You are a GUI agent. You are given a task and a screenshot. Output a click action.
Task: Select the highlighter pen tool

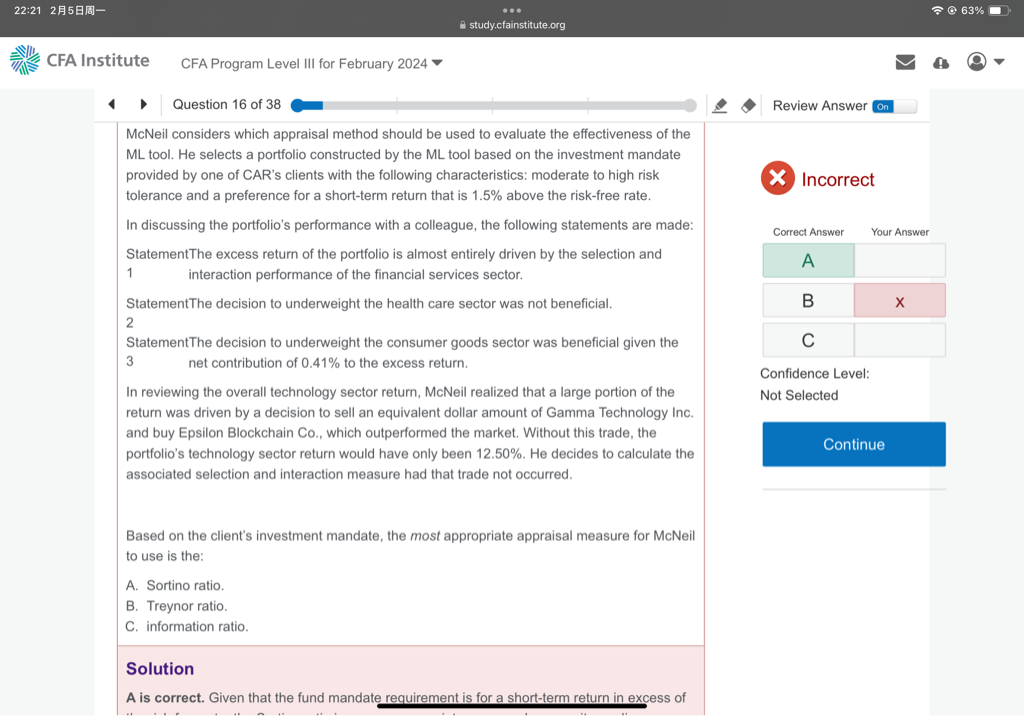coord(719,106)
